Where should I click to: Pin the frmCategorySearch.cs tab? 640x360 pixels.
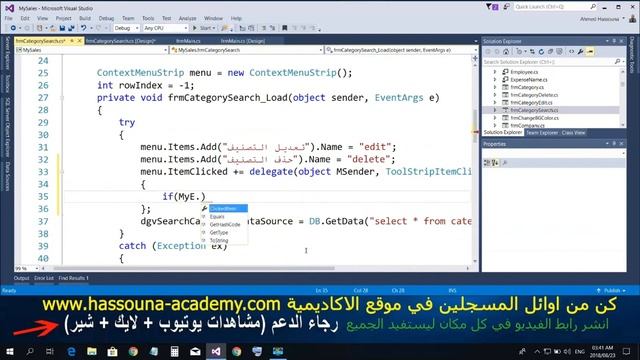point(72,41)
